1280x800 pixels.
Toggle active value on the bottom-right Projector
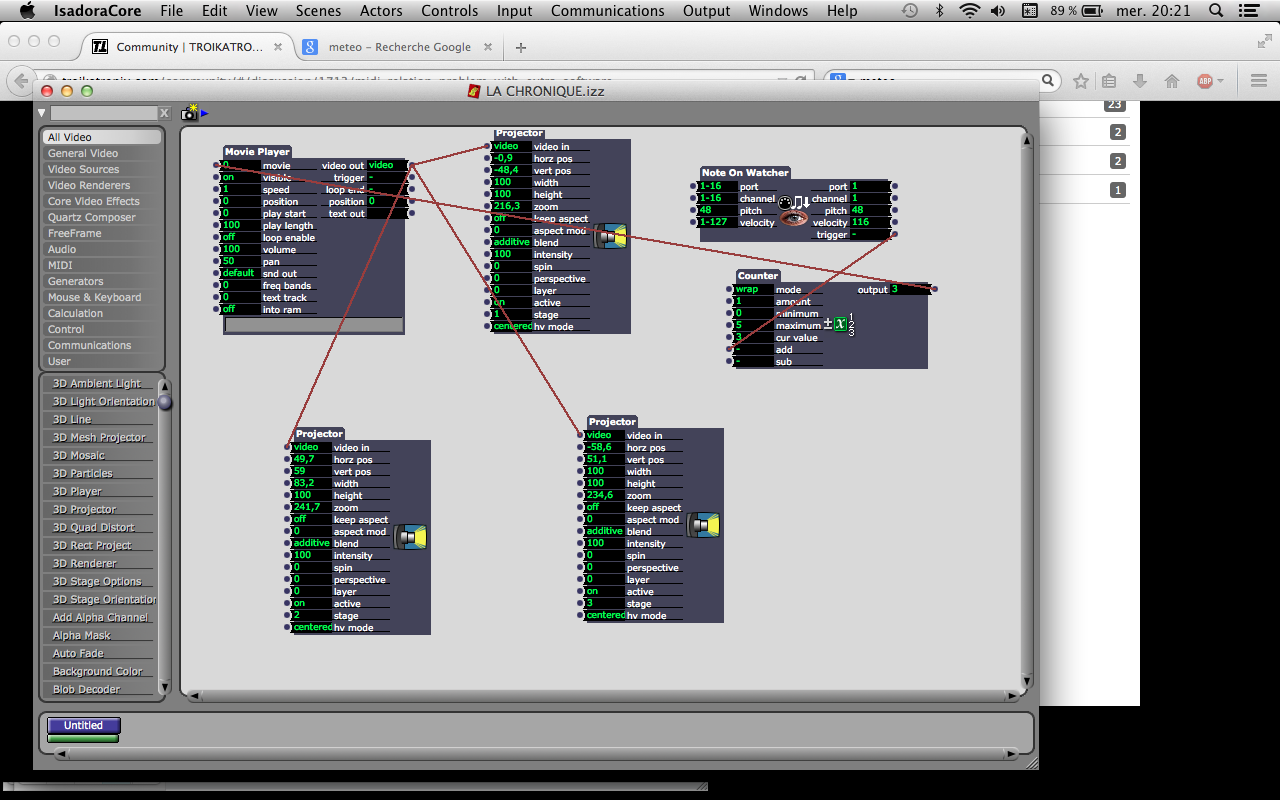605,592
